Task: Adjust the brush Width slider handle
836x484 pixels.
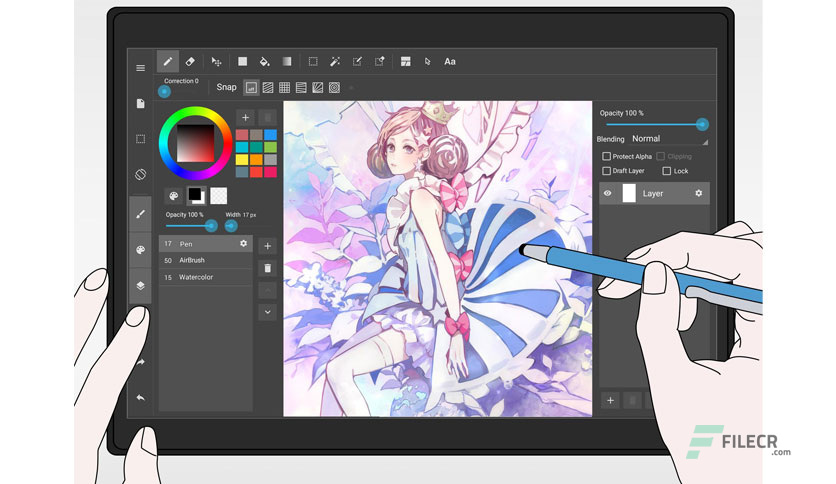Action: (231, 226)
